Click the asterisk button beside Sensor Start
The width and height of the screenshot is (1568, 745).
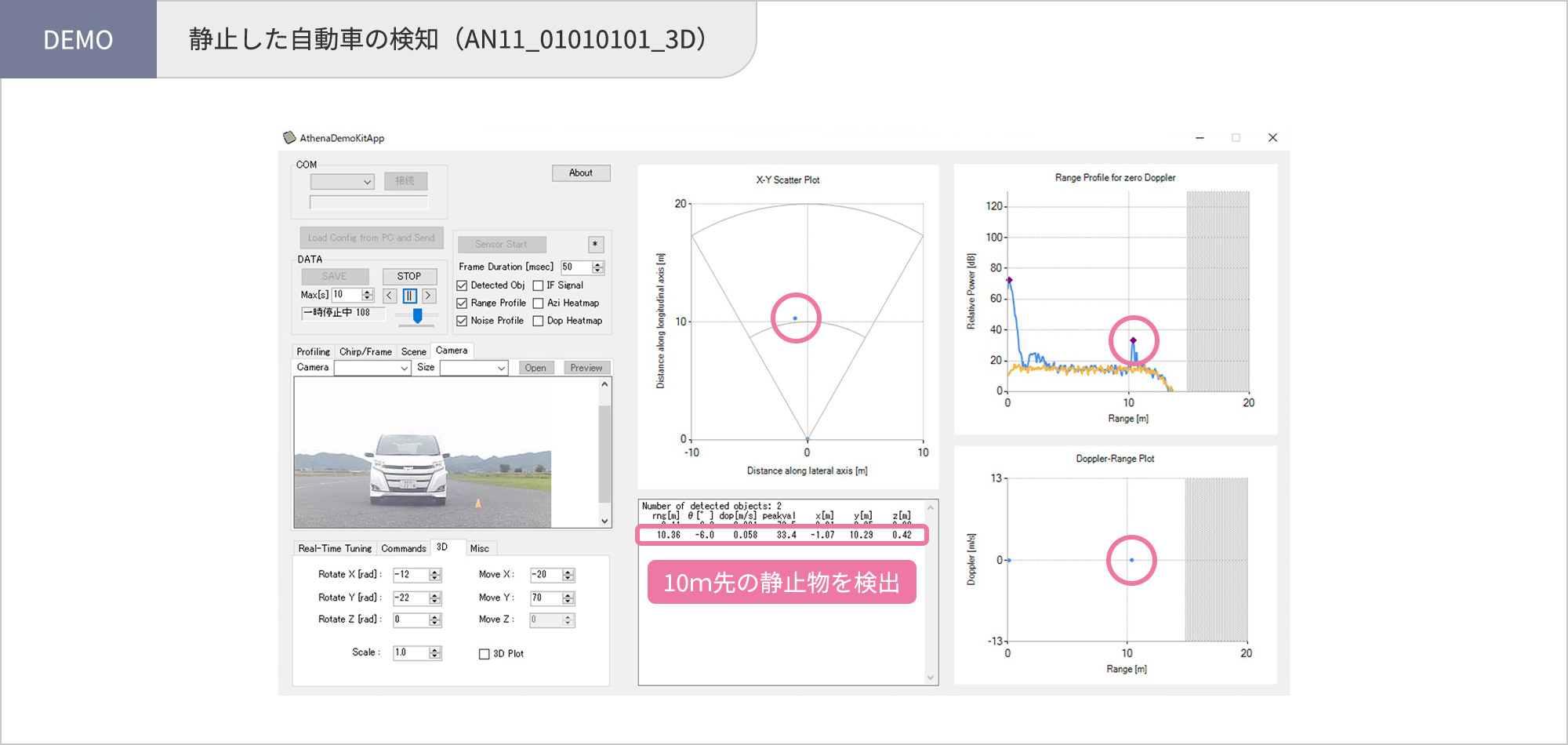[x=596, y=244]
